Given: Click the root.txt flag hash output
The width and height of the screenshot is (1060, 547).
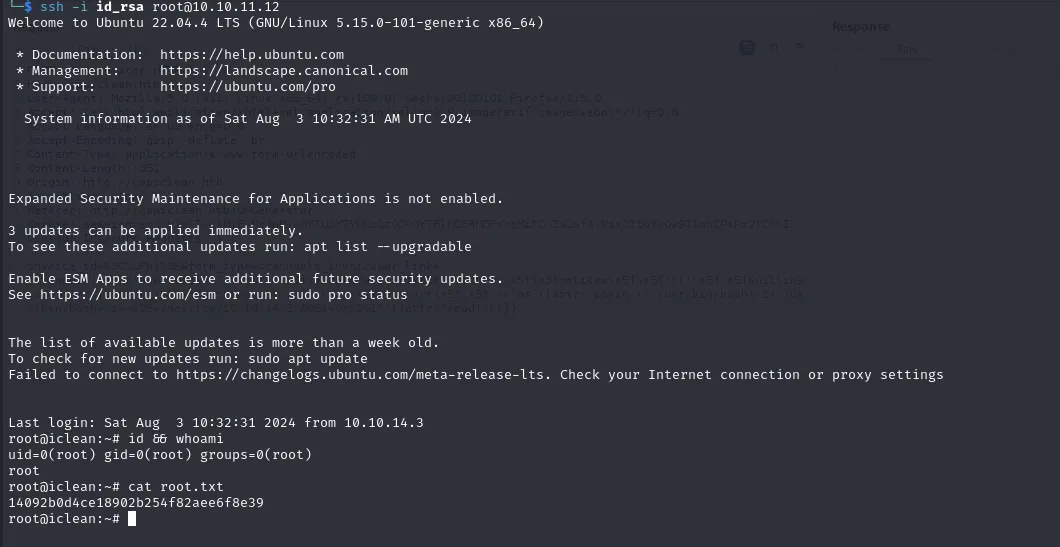Looking at the screenshot, I should pyautogui.click(x=135, y=503).
